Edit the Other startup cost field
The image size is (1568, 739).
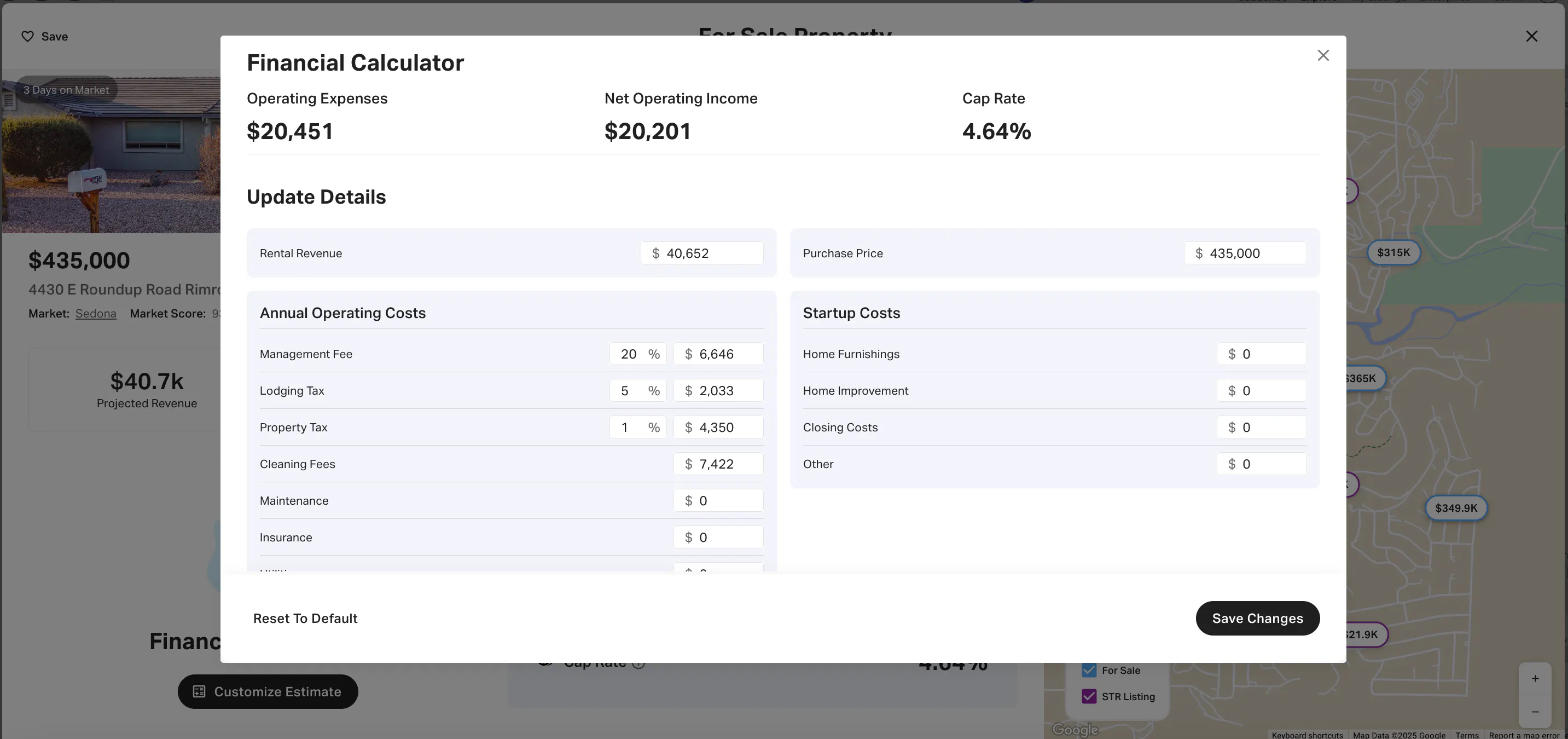[x=1261, y=464]
